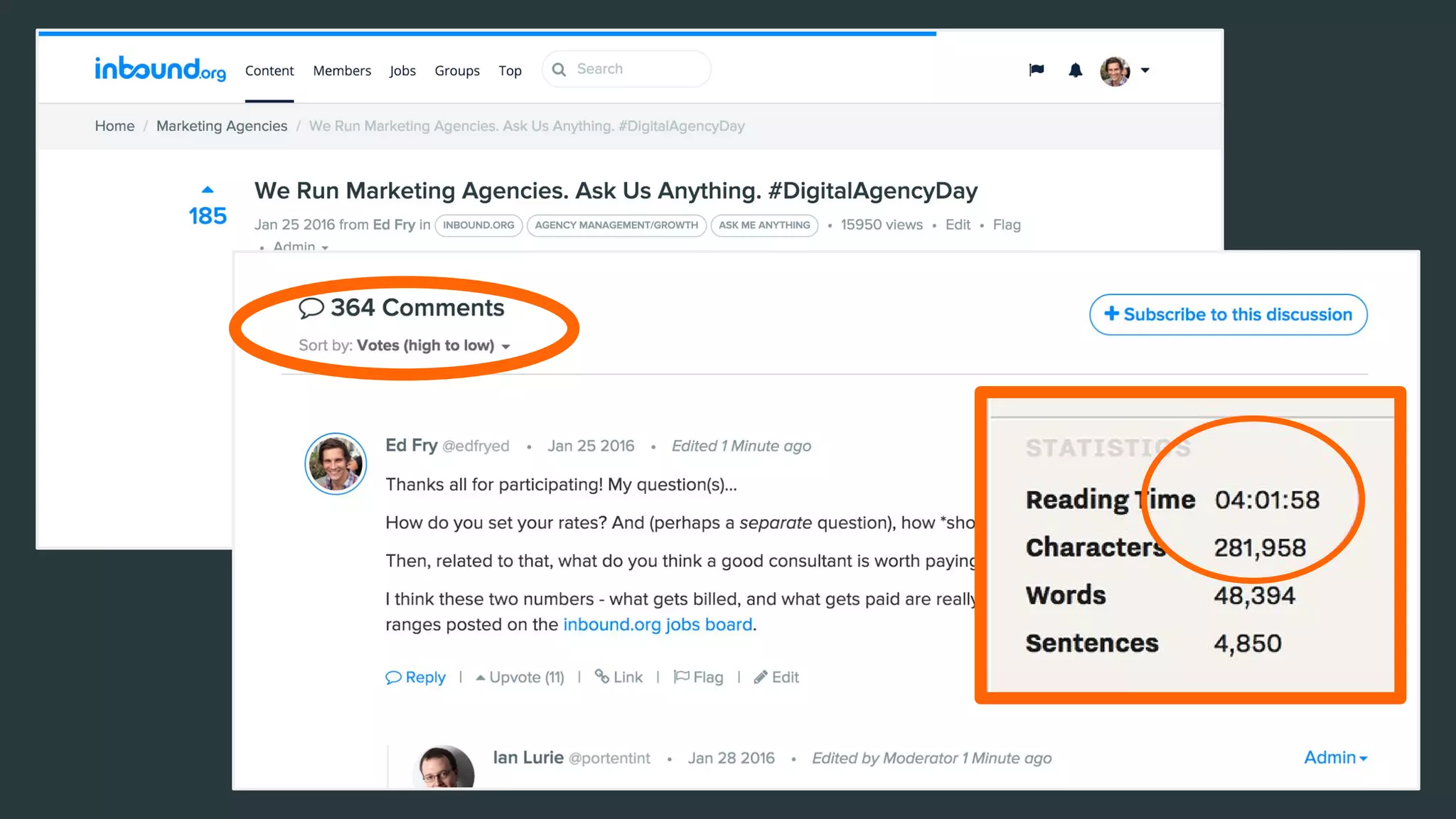This screenshot has width=1456, height=819.
Task: Open inbound.org jobs board link
Action: pos(658,624)
